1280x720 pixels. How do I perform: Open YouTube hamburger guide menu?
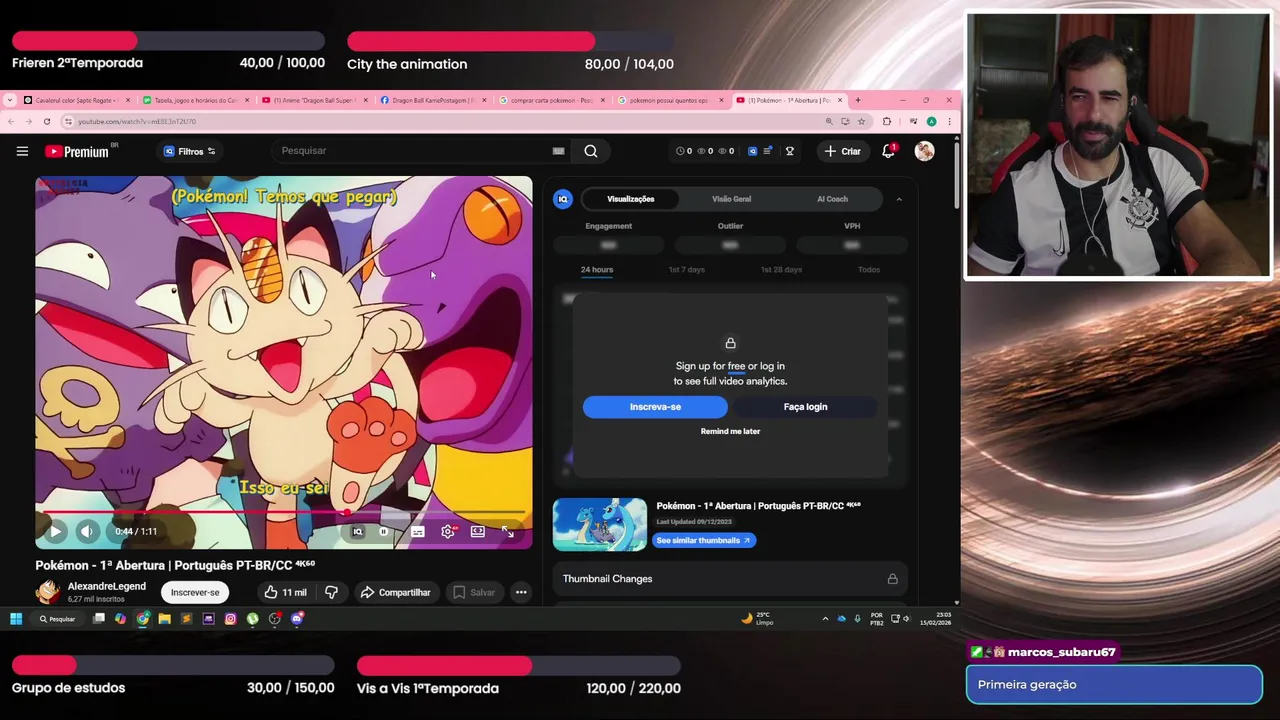(22, 151)
